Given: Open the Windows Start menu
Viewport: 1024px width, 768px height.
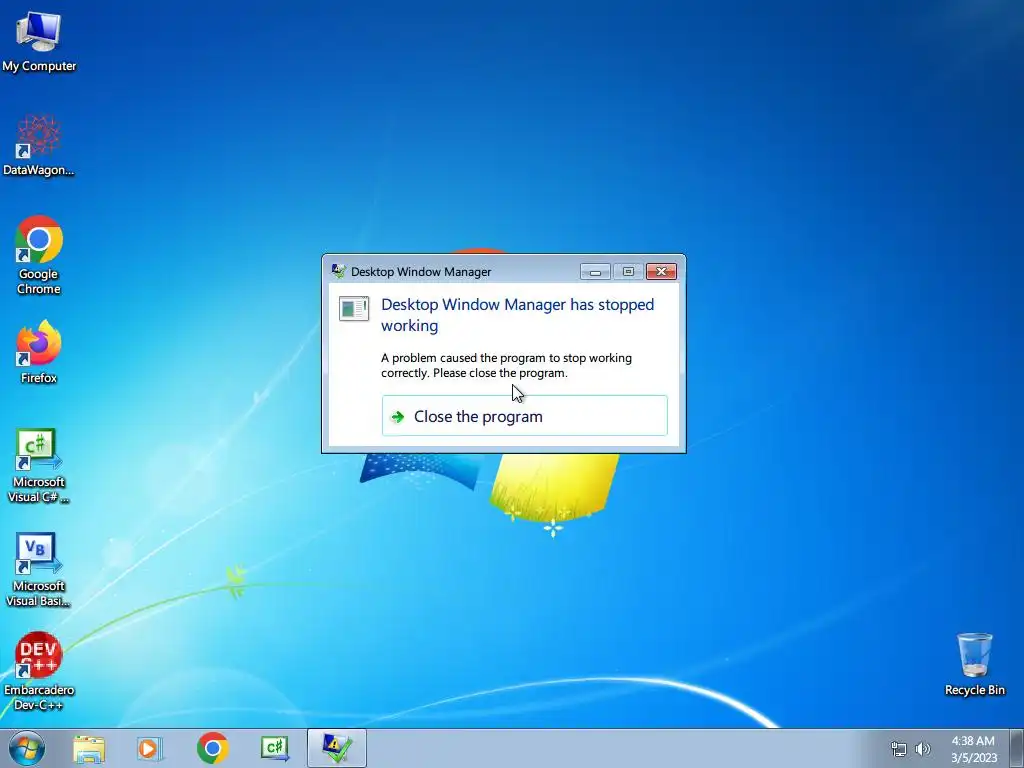Looking at the screenshot, I should coord(27,748).
